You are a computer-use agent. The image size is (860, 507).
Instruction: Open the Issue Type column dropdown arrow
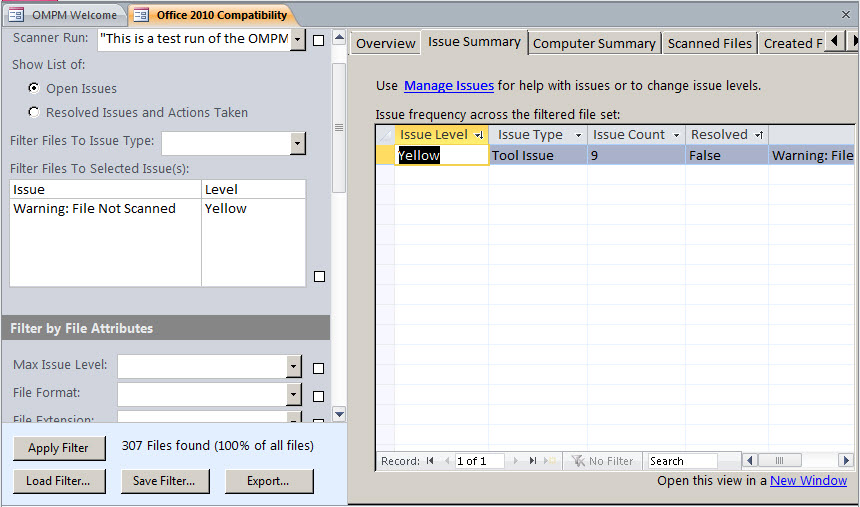(578, 135)
